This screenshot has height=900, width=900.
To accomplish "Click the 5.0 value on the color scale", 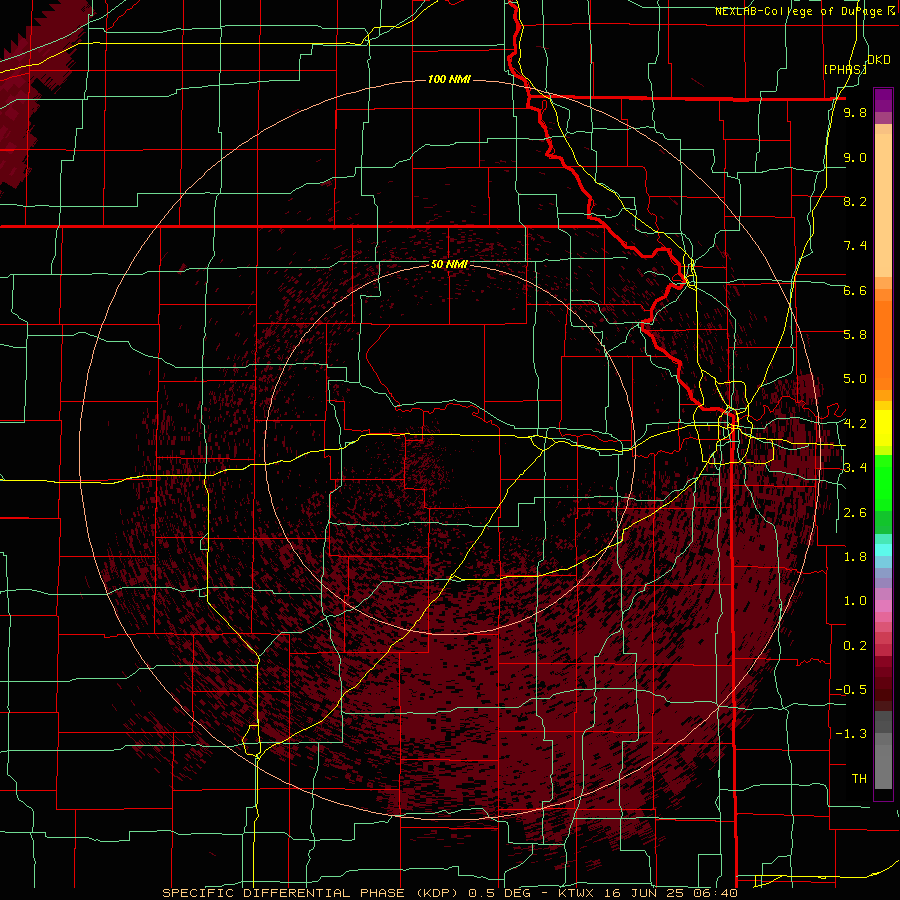I will coord(855,379).
